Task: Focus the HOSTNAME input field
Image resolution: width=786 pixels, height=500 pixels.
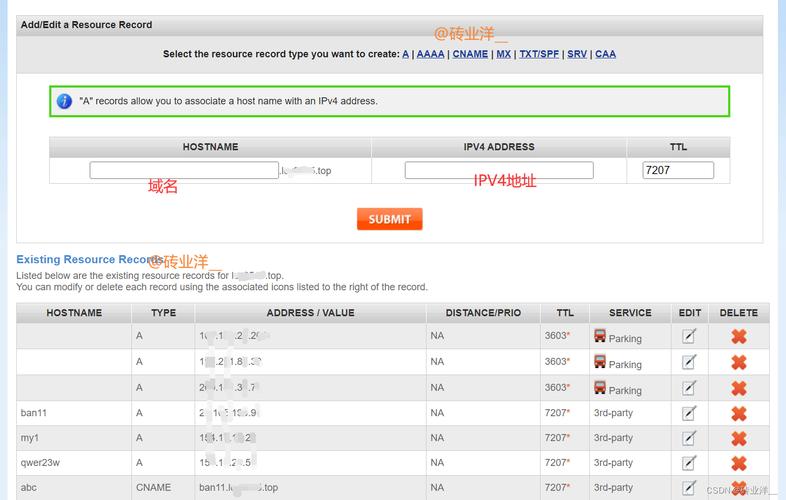Action: pos(184,170)
